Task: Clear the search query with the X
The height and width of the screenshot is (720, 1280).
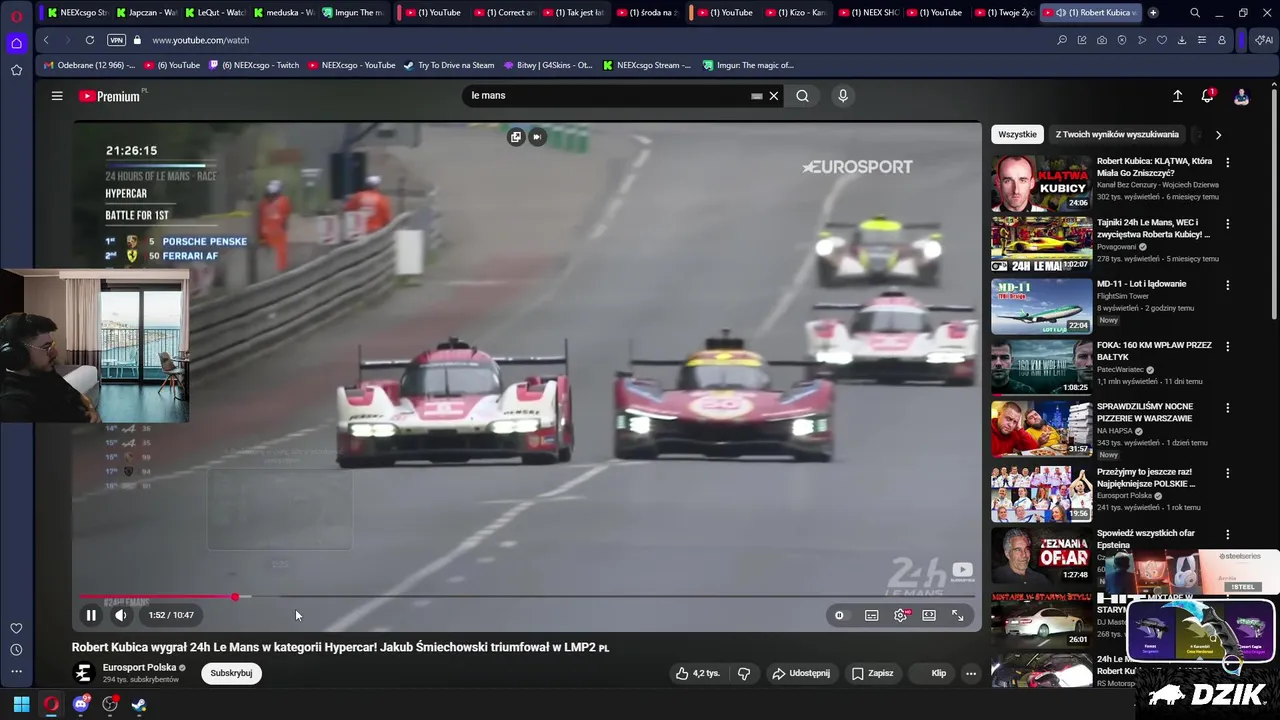Action: (774, 96)
